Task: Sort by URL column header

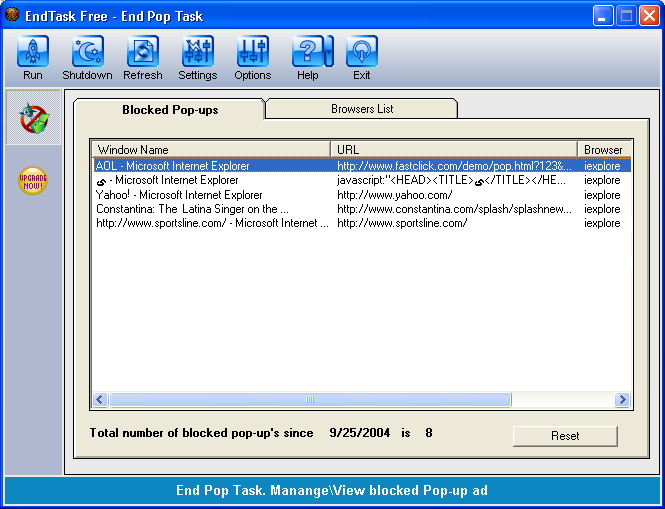Action: pos(454,149)
